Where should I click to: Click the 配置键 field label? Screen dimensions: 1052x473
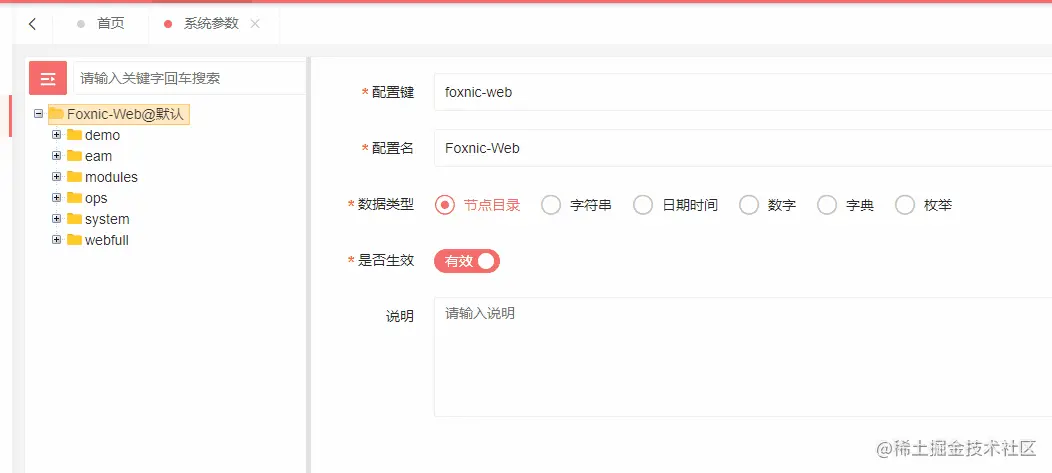[392, 93]
